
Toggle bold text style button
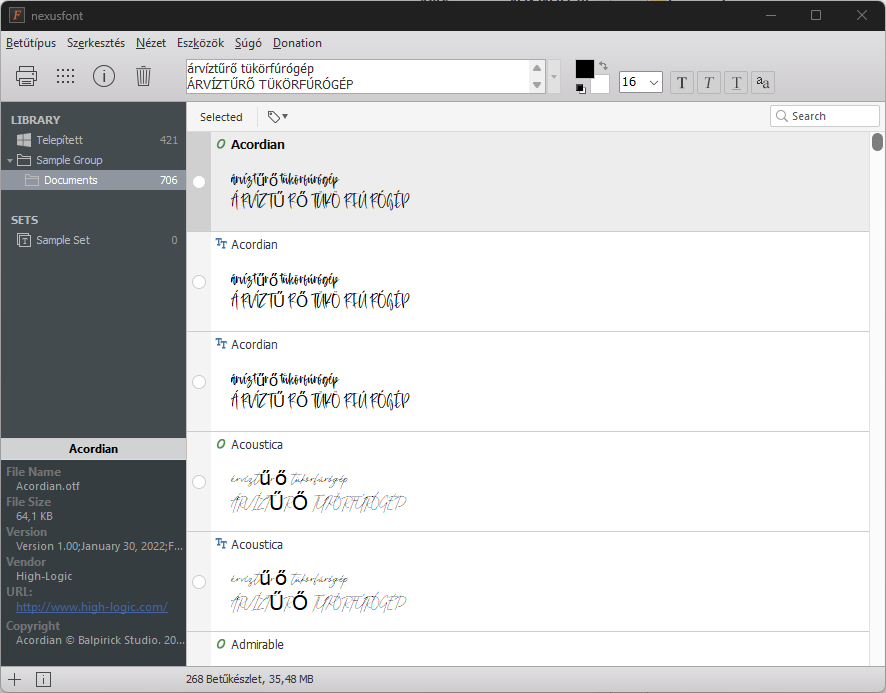682,83
